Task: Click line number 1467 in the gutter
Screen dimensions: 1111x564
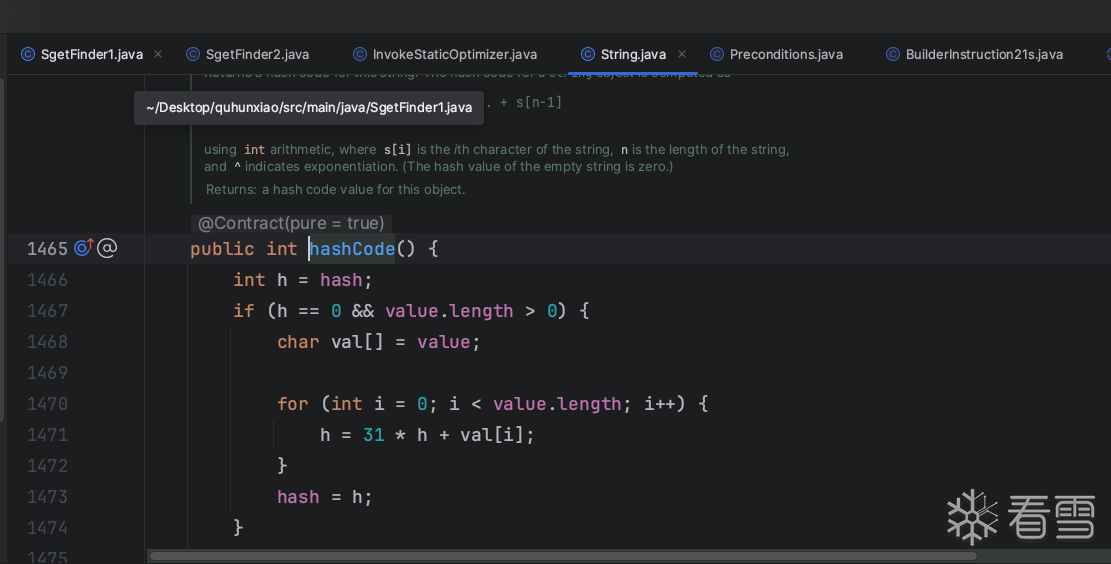Action: click(x=47, y=311)
